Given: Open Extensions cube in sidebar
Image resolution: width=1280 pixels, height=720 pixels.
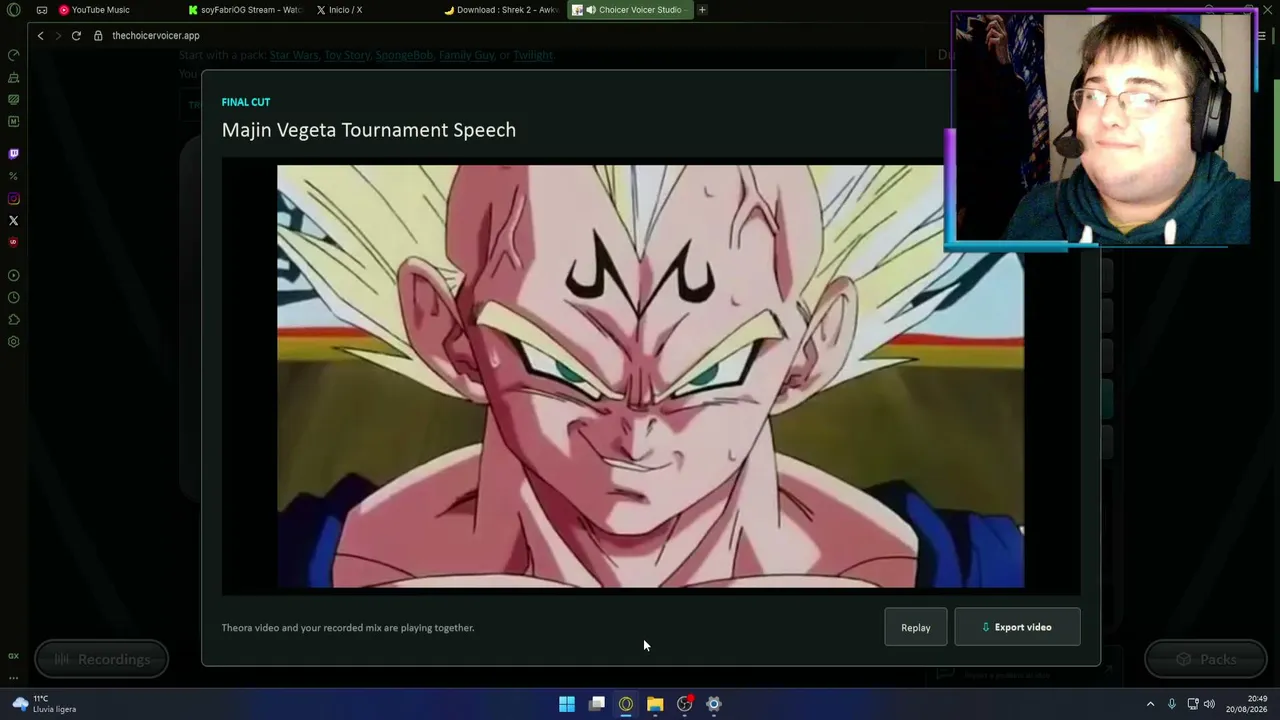Looking at the screenshot, I should 14,319.
